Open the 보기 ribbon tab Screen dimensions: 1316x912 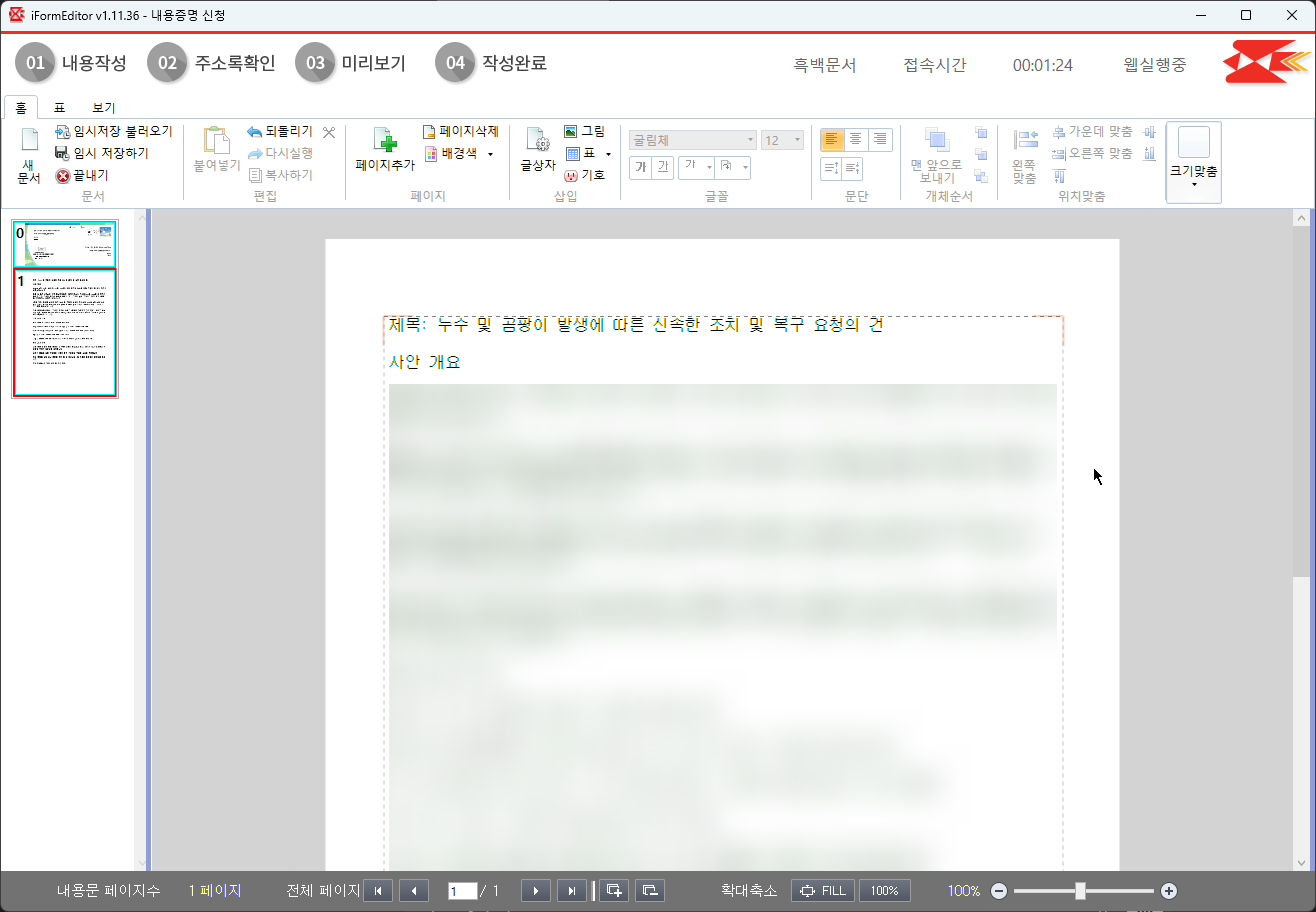point(104,107)
